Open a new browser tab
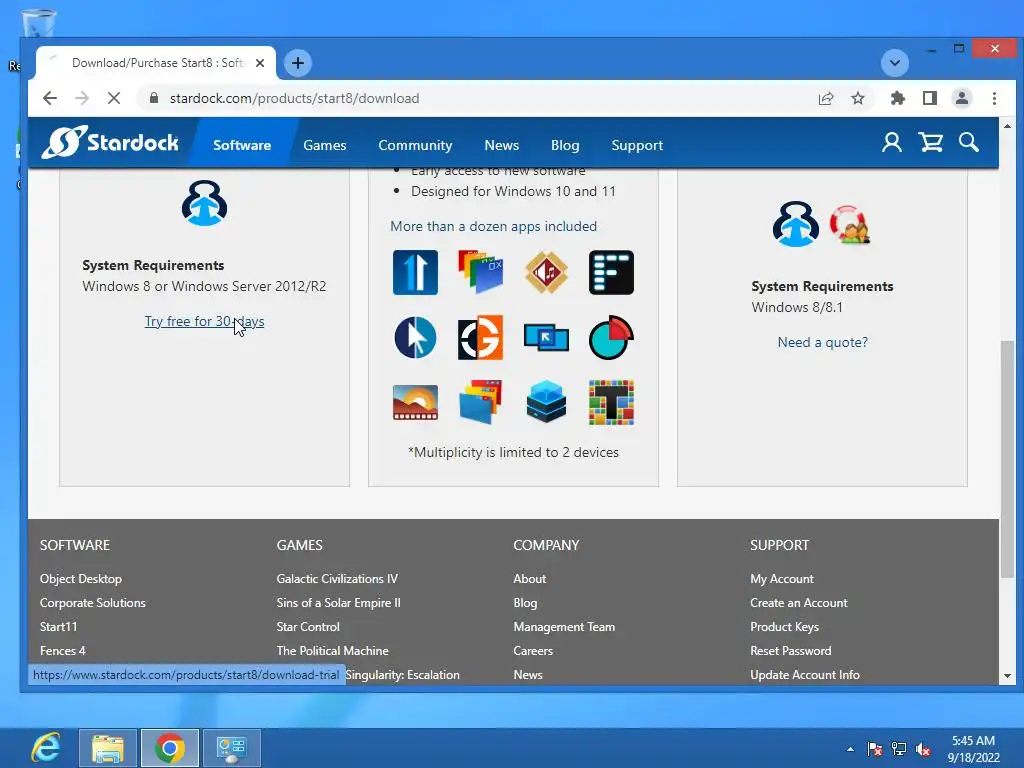 point(298,63)
